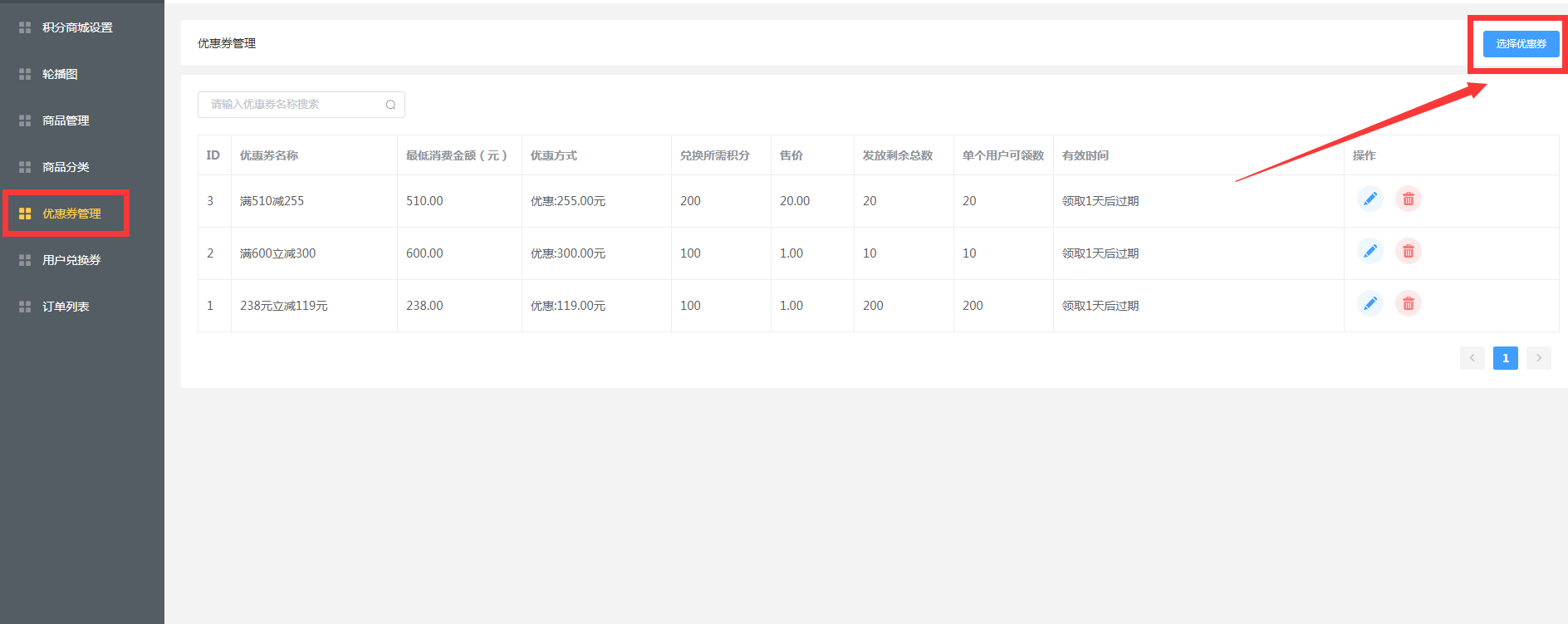
Task: Click the yellow grid icon next to 优惠券管理
Action: coord(25,214)
